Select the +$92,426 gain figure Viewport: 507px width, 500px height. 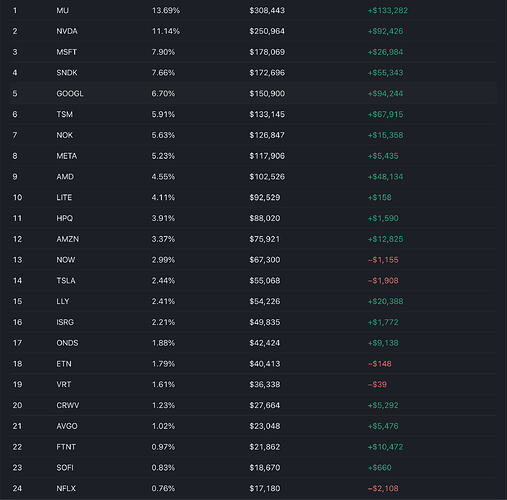(x=385, y=31)
